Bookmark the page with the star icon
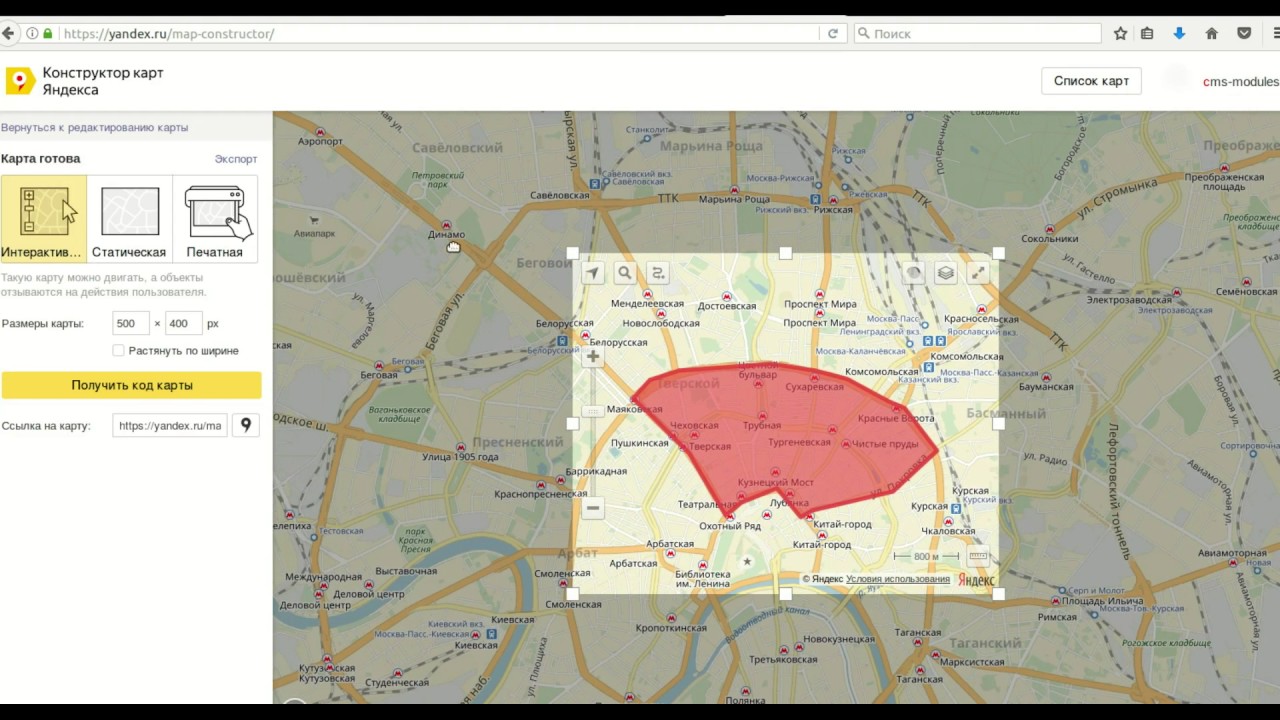This screenshot has height=720, width=1280. pyautogui.click(x=1120, y=33)
